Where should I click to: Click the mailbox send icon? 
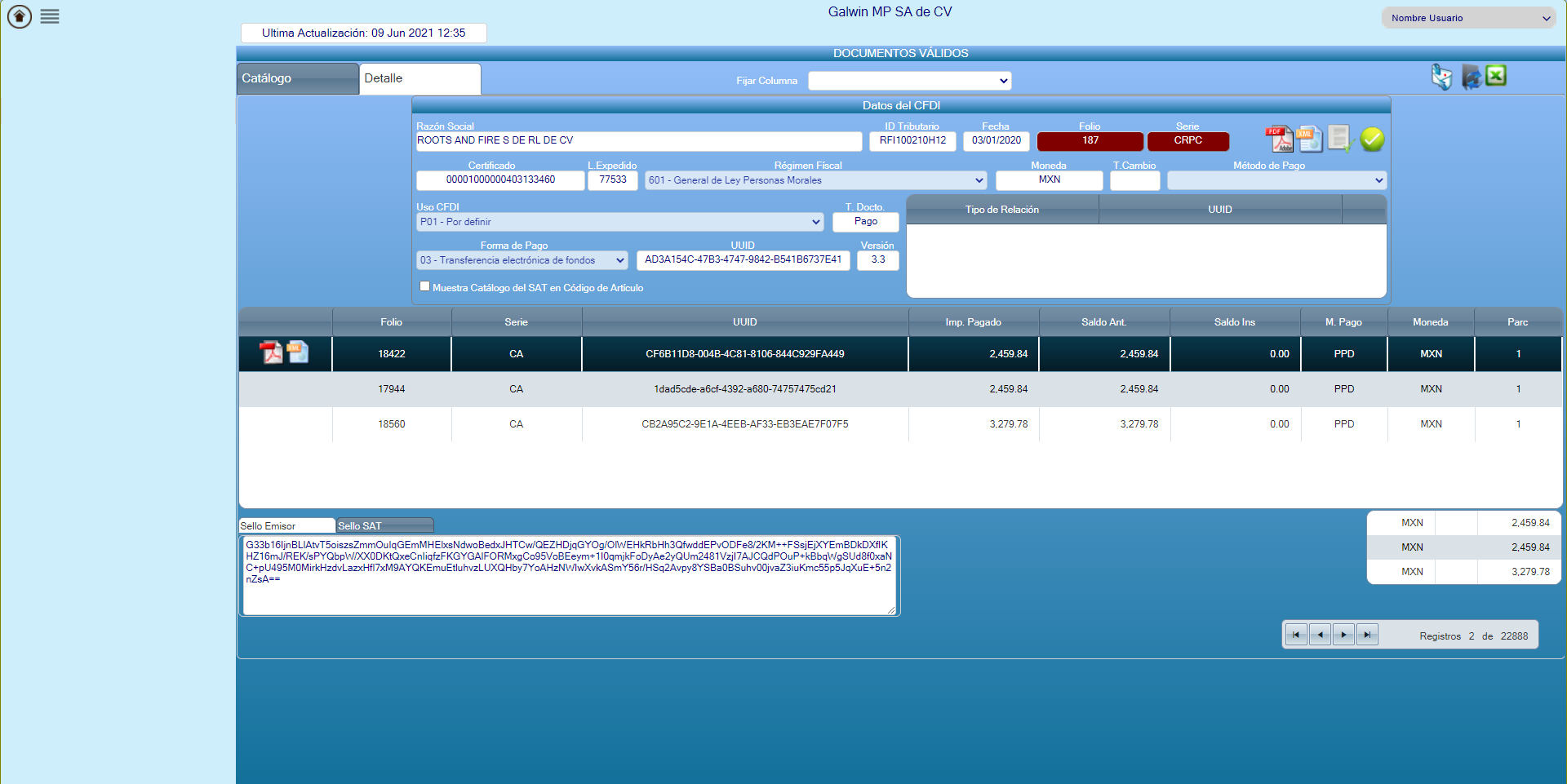click(1442, 78)
